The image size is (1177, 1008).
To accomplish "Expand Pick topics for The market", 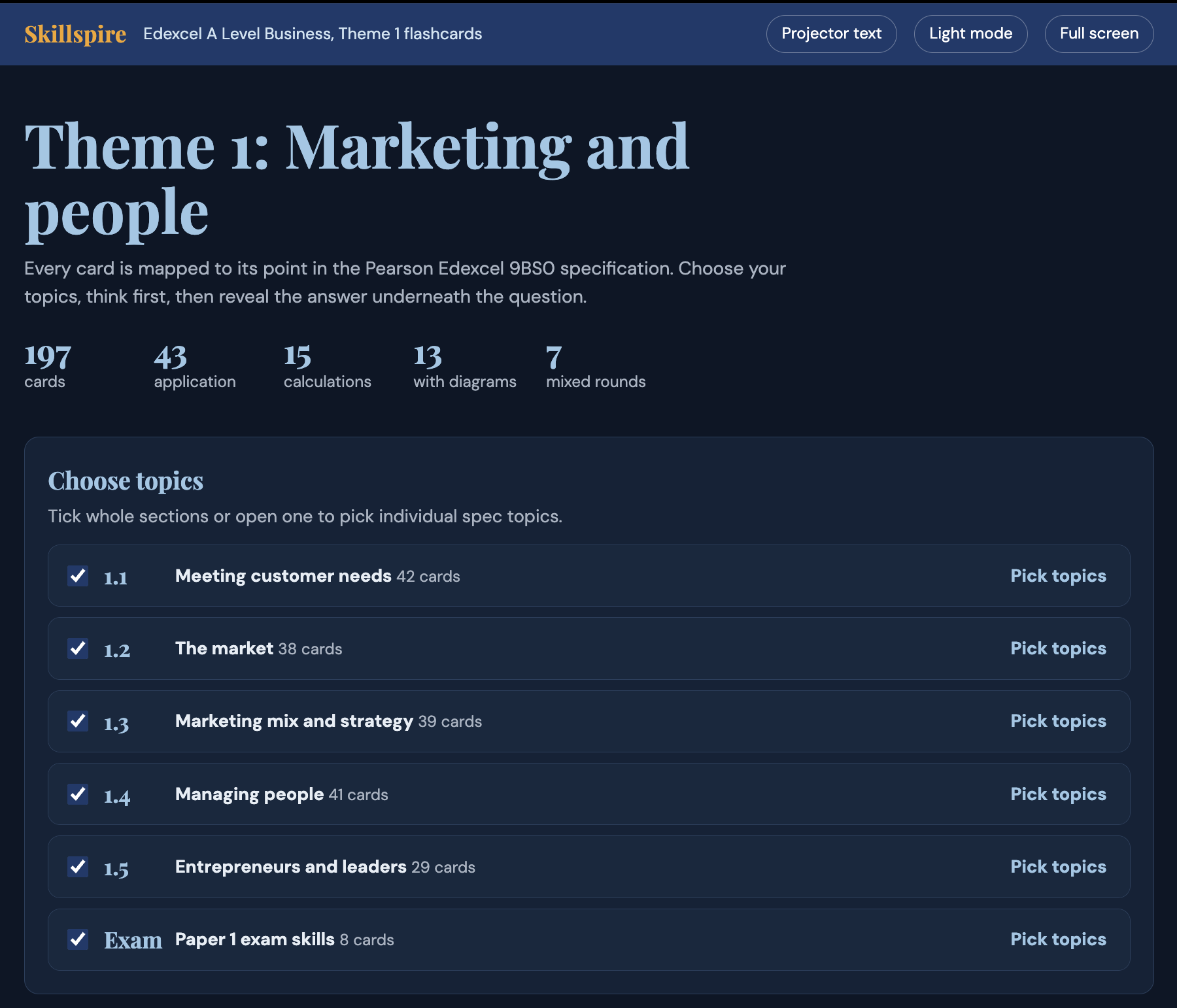I will coord(1058,648).
